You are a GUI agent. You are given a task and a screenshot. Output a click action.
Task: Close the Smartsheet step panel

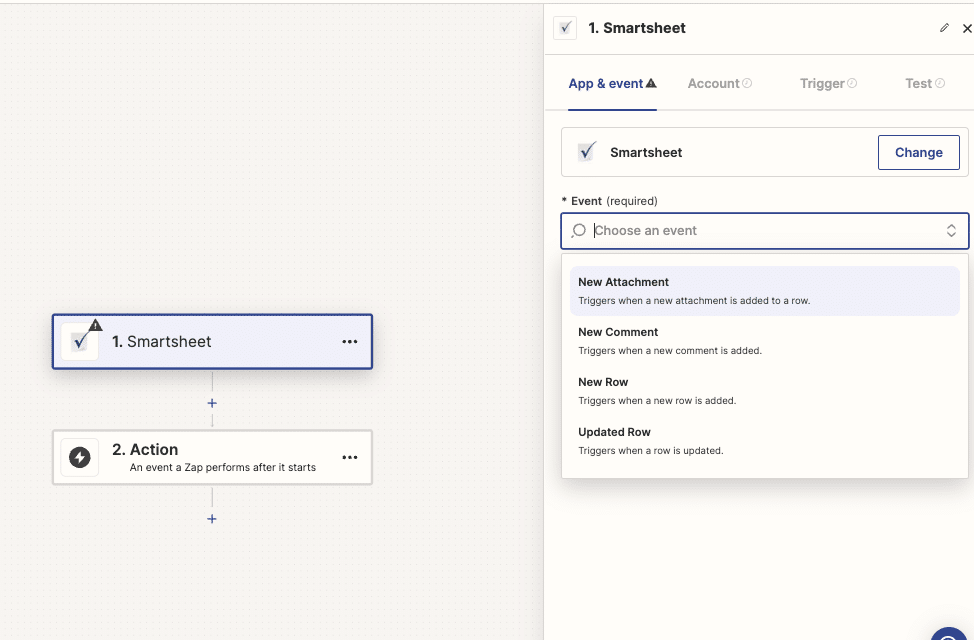967,29
